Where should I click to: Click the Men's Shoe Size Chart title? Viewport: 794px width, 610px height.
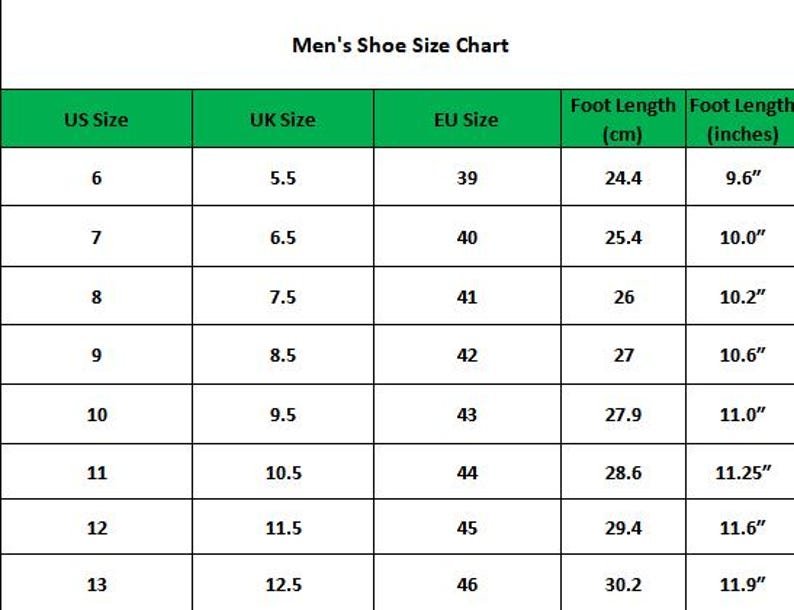tap(400, 45)
